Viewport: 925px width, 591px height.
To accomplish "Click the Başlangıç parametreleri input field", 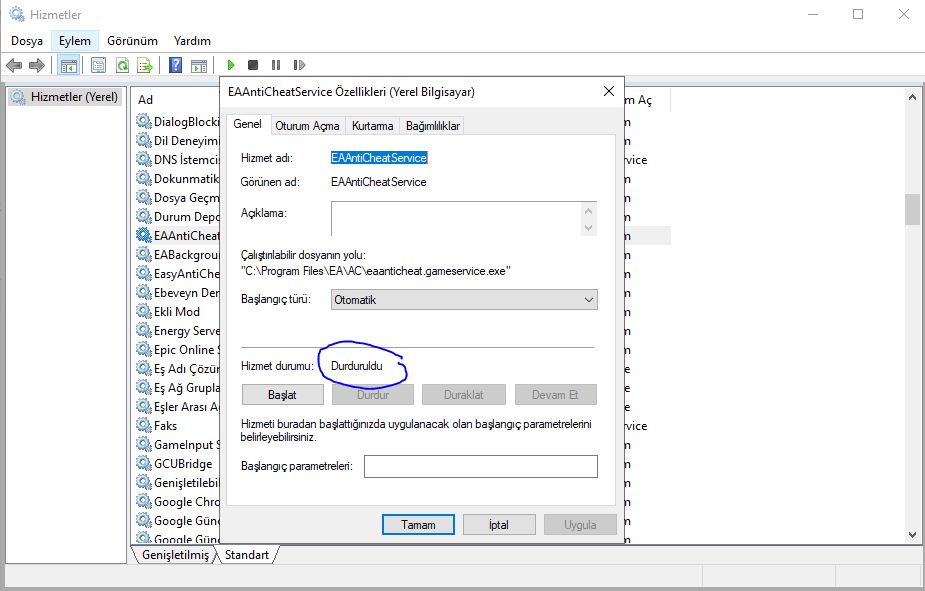I will 481,466.
